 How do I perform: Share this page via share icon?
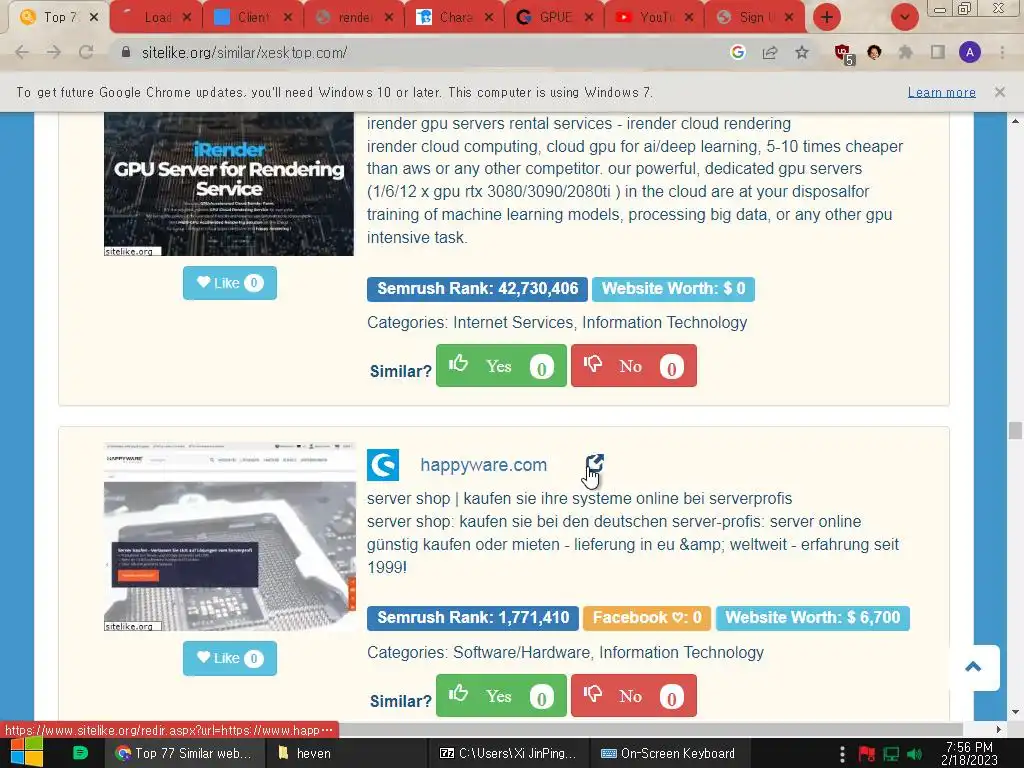click(770, 52)
